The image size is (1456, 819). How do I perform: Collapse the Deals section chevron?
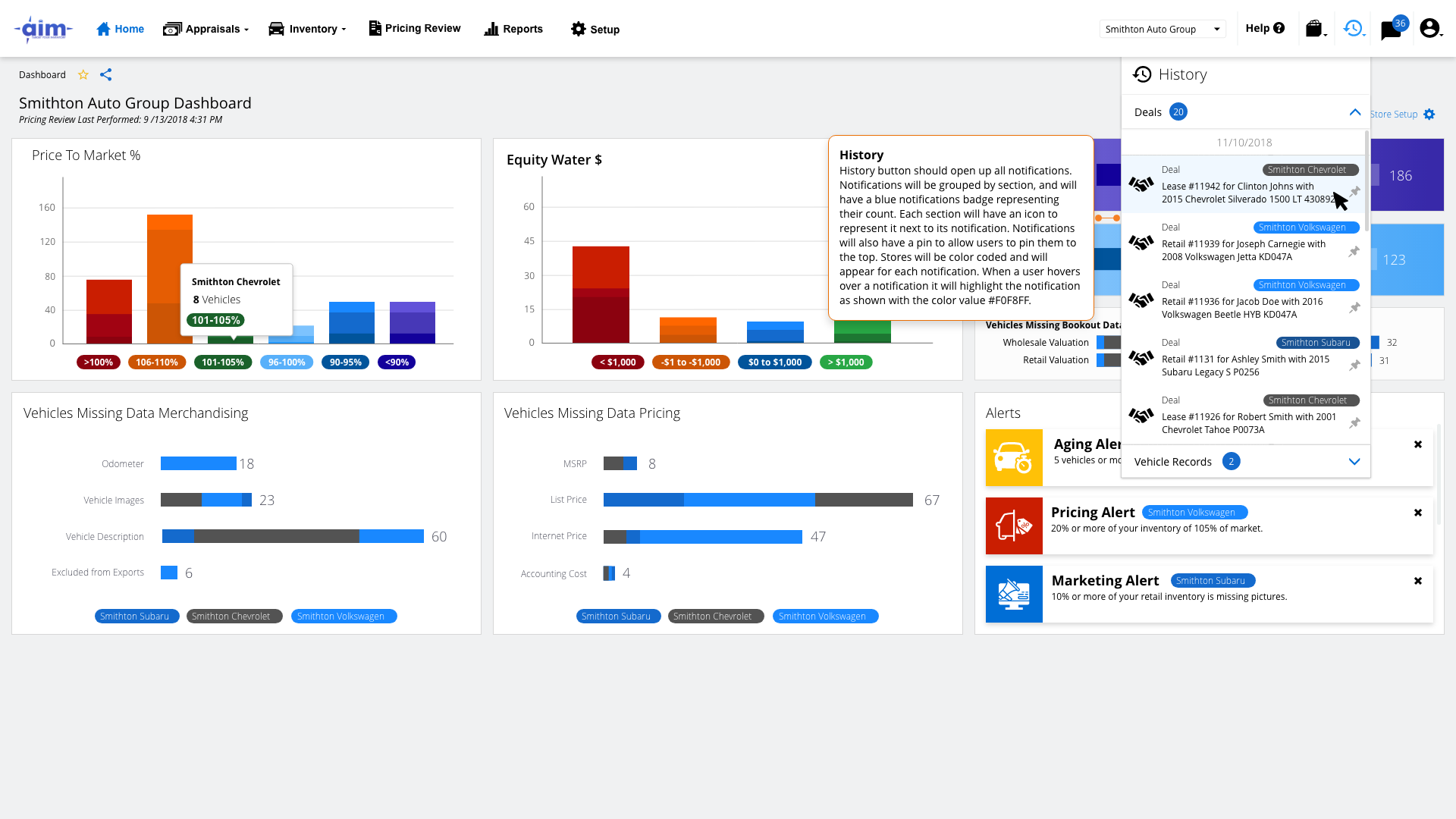pos(1354,112)
